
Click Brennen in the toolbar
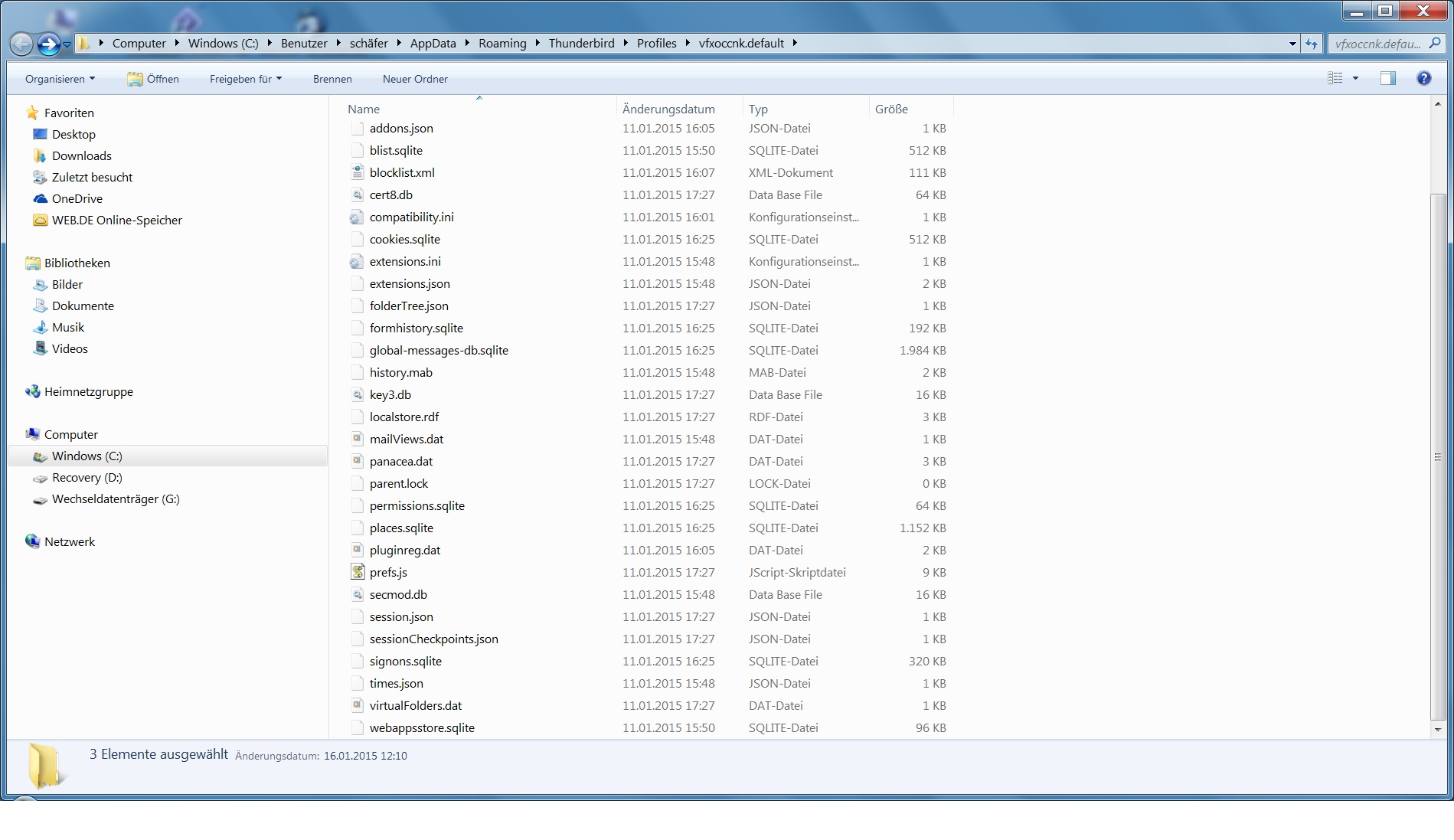pyautogui.click(x=332, y=79)
